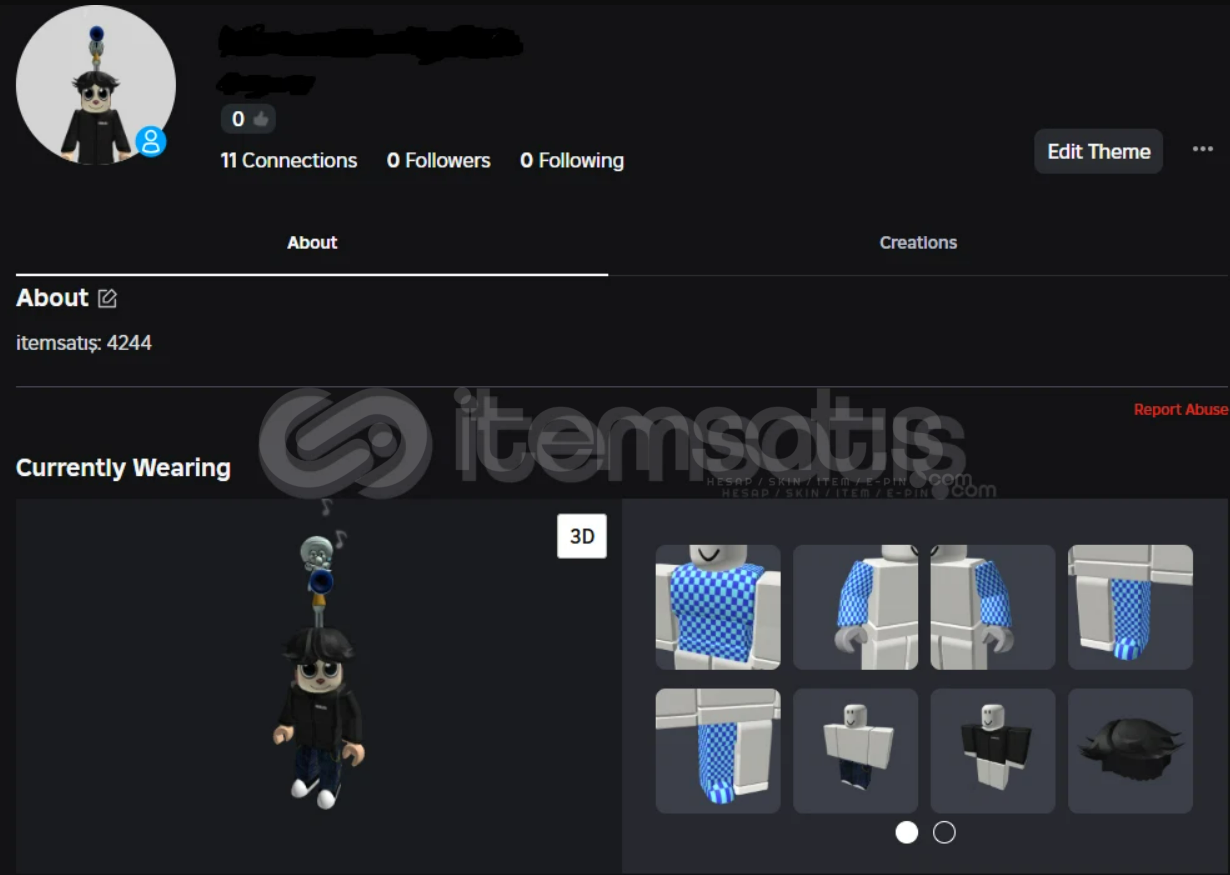Image resolution: width=1230 pixels, height=875 pixels.
Task: Click the Edit Theme button
Action: tap(1098, 151)
